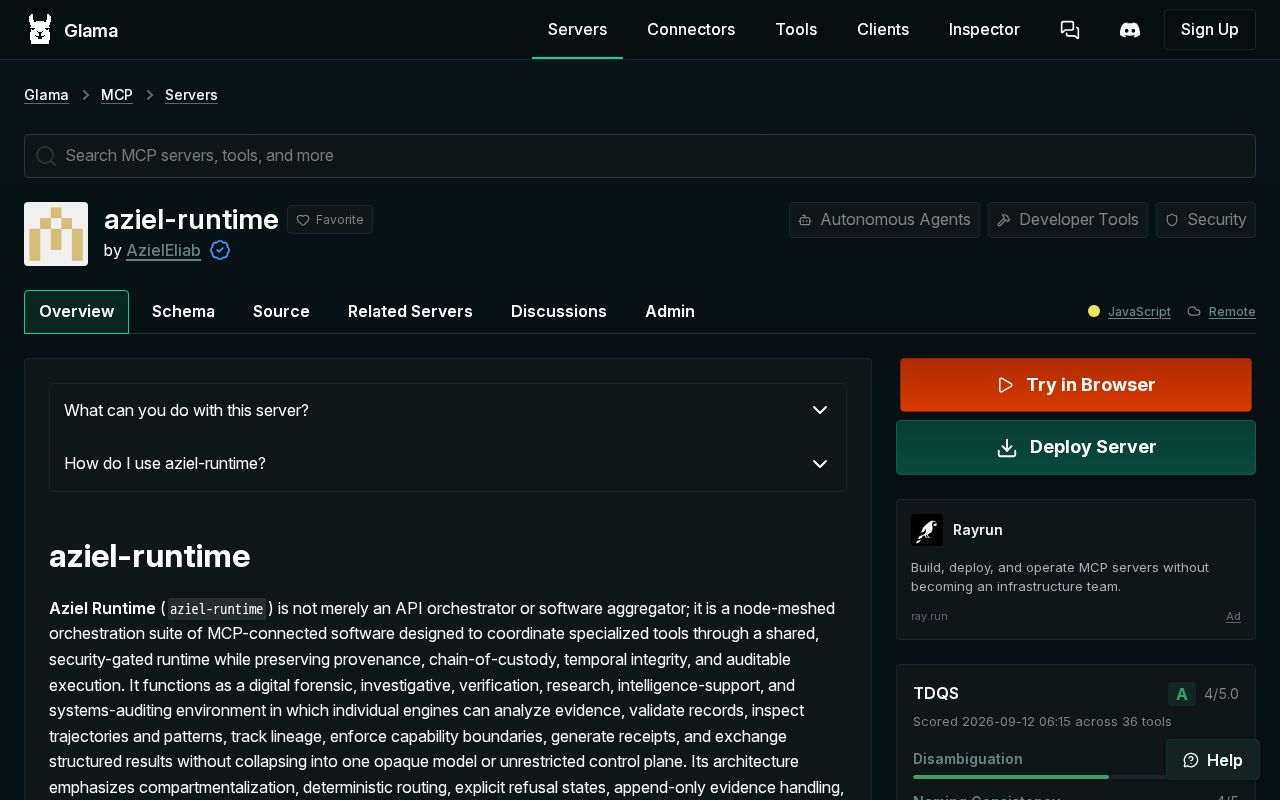1280x800 pixels.
Task: Click the inline code 'aziel-runtime' in description
Action: click(x=217, y=609)
